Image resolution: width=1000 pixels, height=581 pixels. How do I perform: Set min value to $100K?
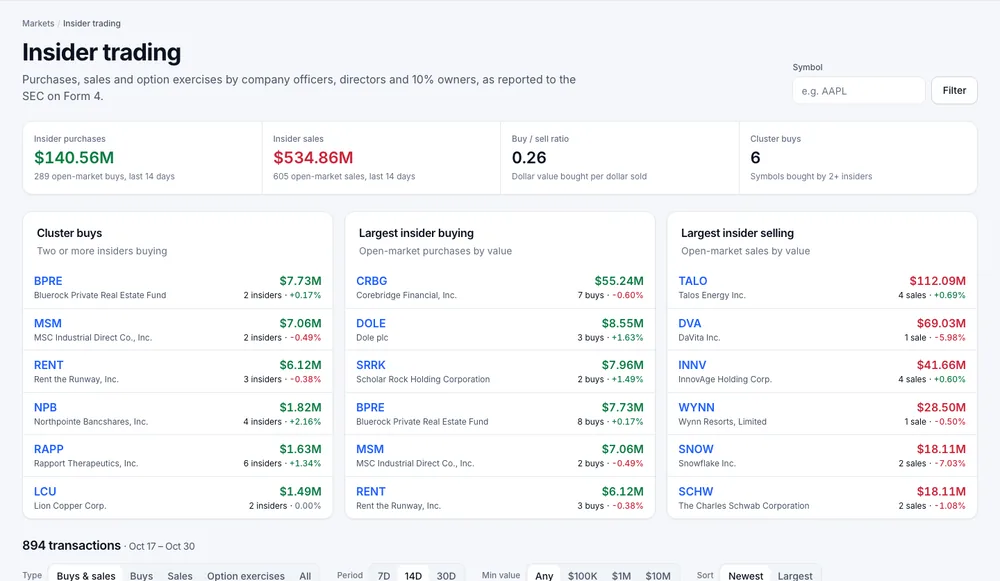coord(582,575)
